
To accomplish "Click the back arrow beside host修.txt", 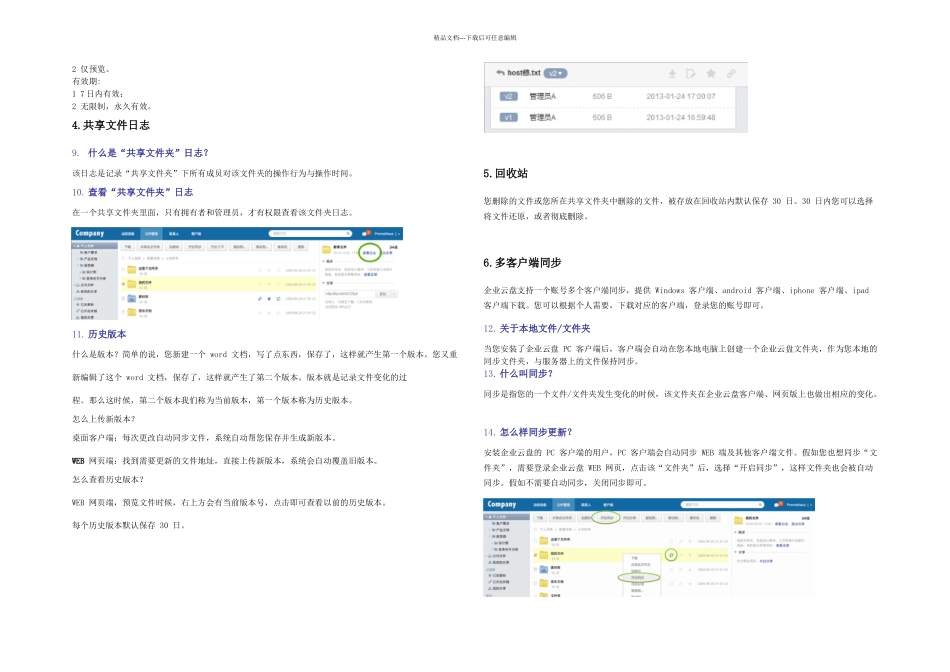I will point(500,73).
